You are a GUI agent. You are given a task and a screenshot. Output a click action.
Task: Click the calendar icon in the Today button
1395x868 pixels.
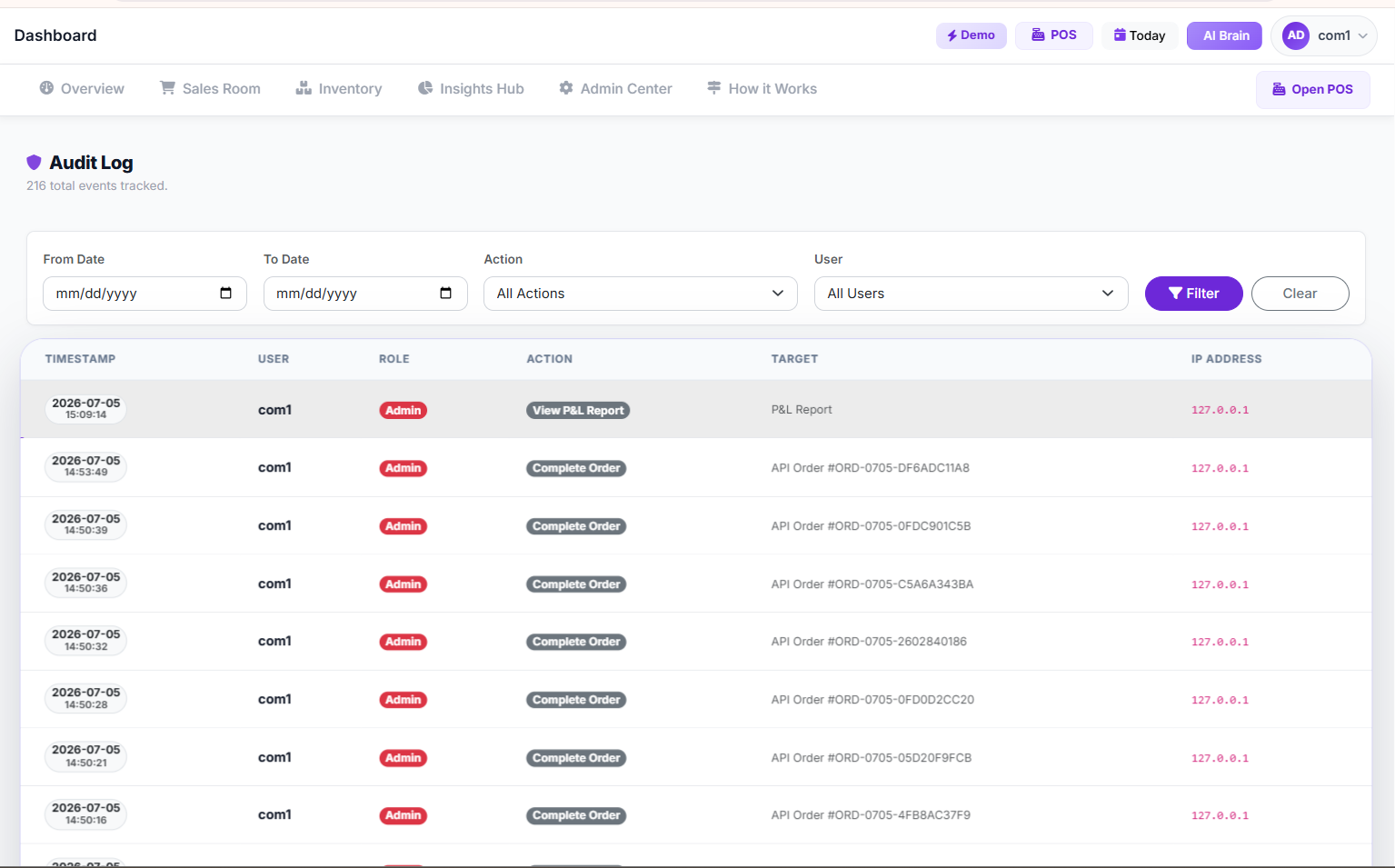click(x=1120, y=35)
